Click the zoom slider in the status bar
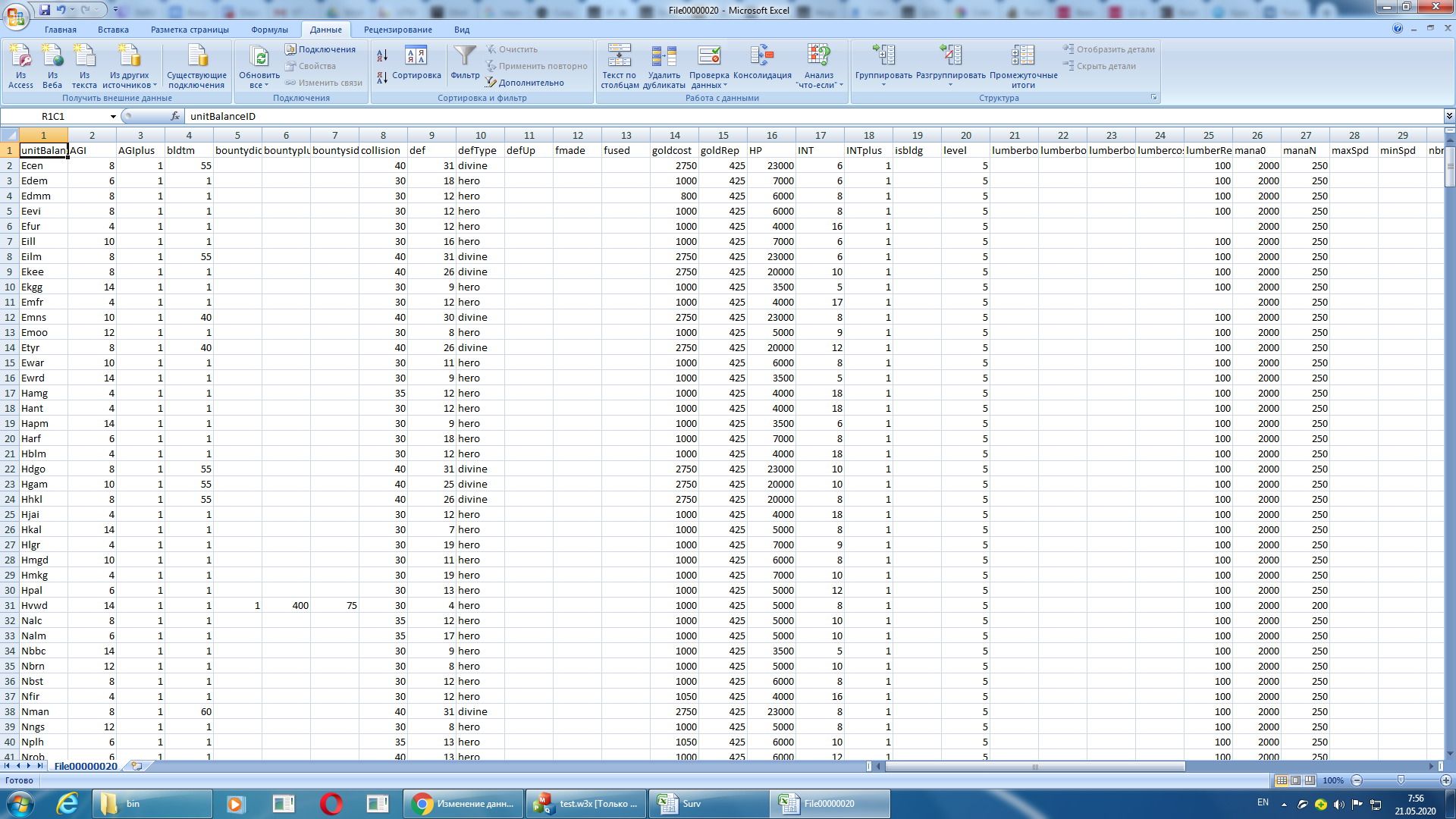This screenshot has width=1456, height=819. pyautogui.click(x=1401, y=780)
